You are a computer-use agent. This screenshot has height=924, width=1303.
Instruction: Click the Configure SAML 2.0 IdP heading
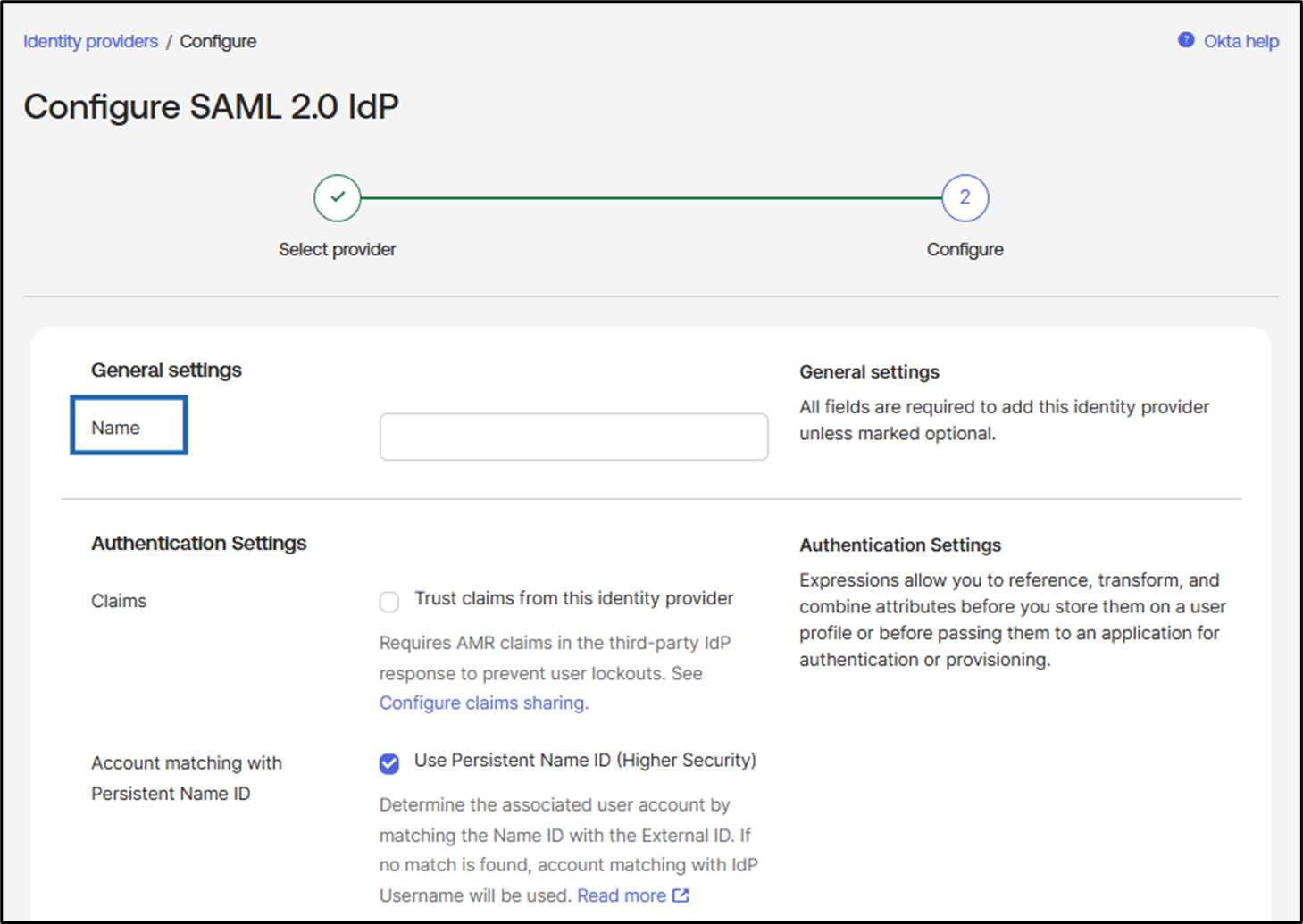point(211,106)
